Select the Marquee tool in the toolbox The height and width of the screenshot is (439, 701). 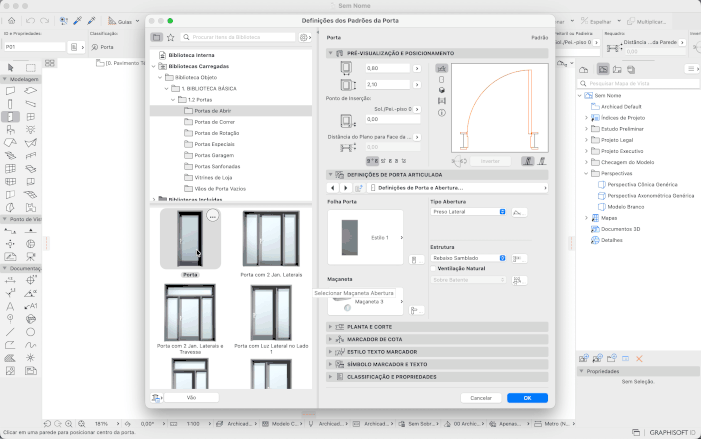(30, 68)
